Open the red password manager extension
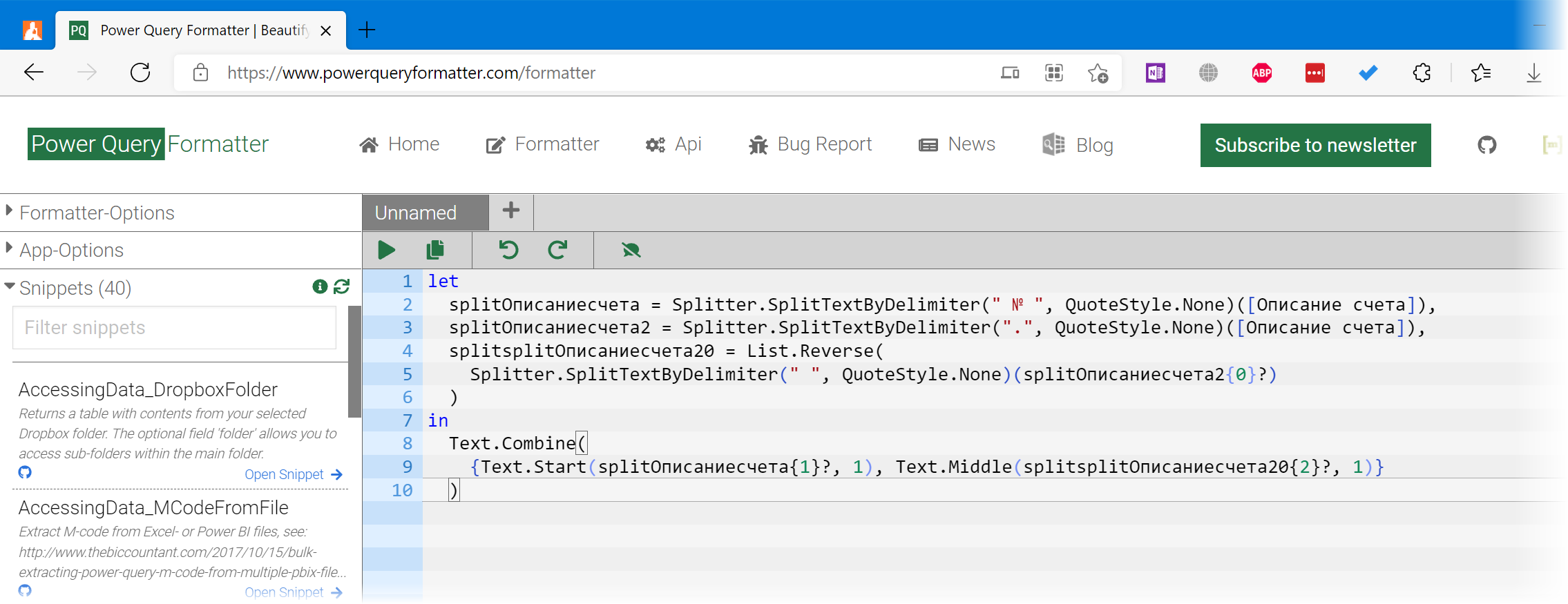1568x604 pixels. [1315, 72]
